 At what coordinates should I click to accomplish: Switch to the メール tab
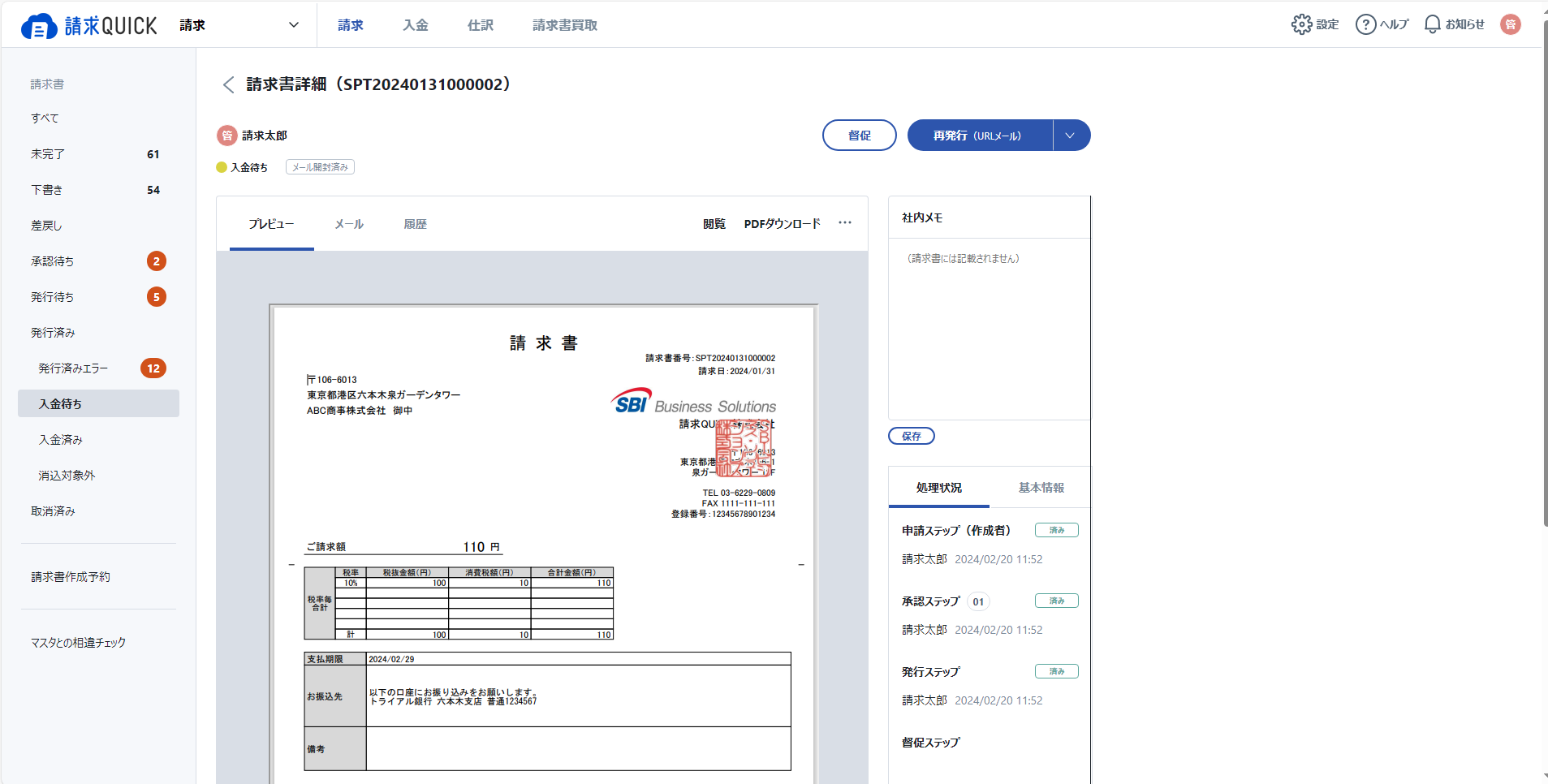(349, 224)
